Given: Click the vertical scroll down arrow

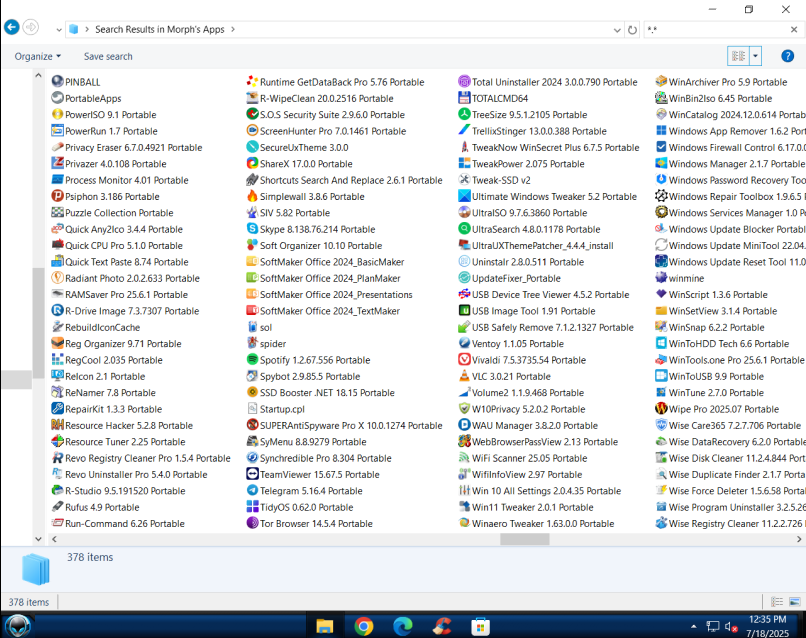Looking at the screenshot, I should click(x=38, y=539).
